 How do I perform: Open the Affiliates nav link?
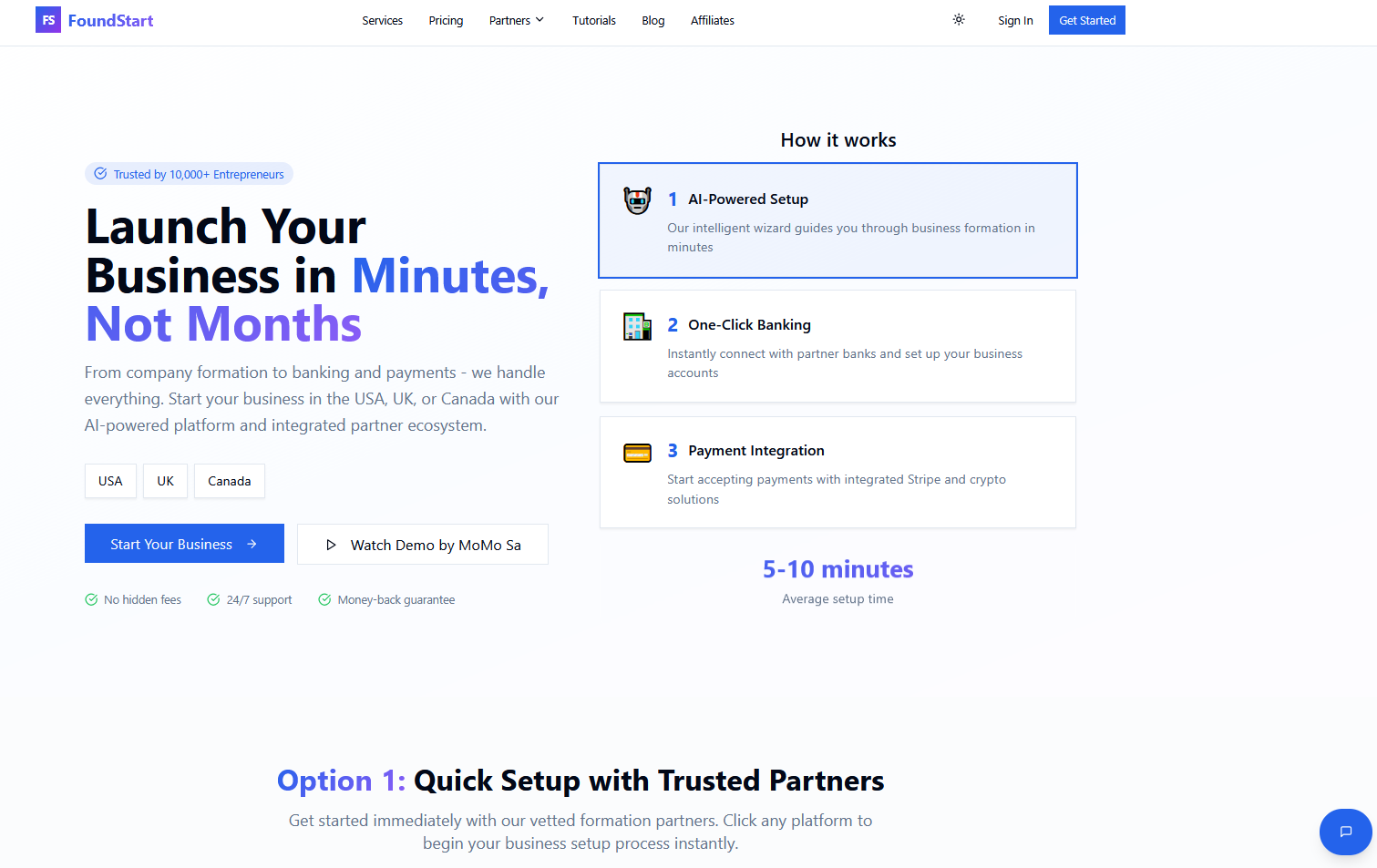pyautogui.click(x=713, y=20)
